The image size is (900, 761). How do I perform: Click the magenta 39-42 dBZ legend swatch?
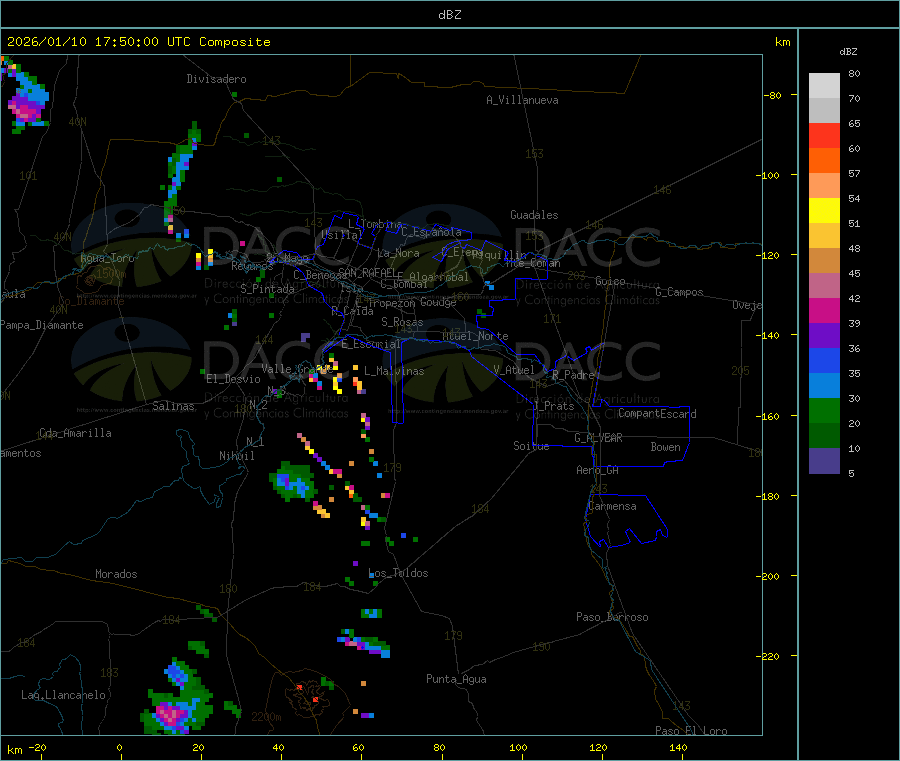824,310
